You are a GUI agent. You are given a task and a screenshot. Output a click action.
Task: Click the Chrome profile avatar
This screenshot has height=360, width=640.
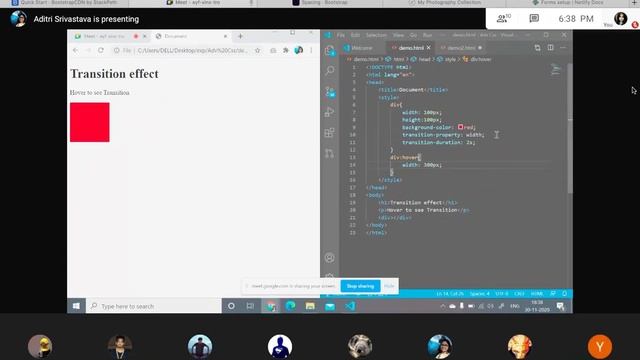pyautogui.click(x=299, y=50)
